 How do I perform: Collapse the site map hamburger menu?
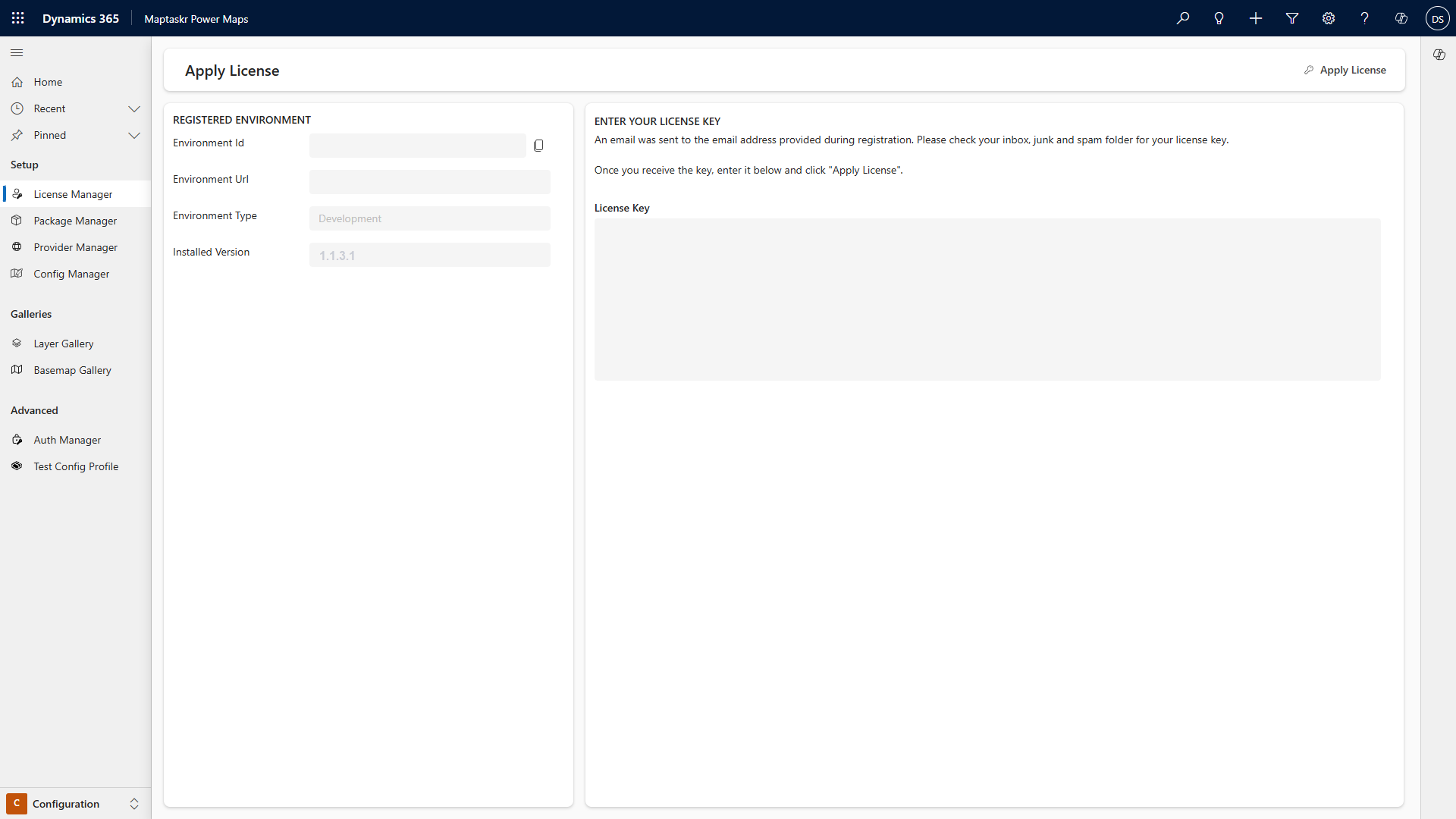pyautogui.click(x=17, y=53)
